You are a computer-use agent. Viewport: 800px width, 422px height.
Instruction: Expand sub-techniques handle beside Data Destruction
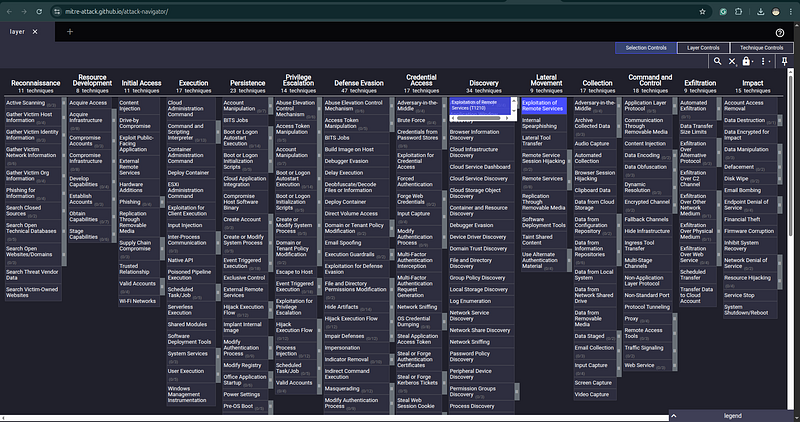tap(780, 120)
